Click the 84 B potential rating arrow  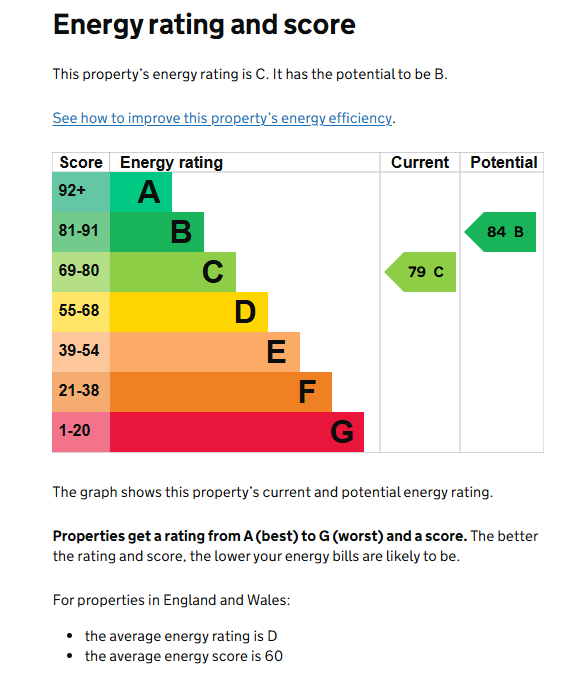500,232
